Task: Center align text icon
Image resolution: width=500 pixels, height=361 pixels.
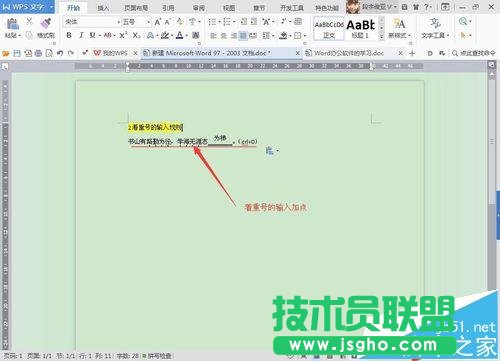Action: 224,35
